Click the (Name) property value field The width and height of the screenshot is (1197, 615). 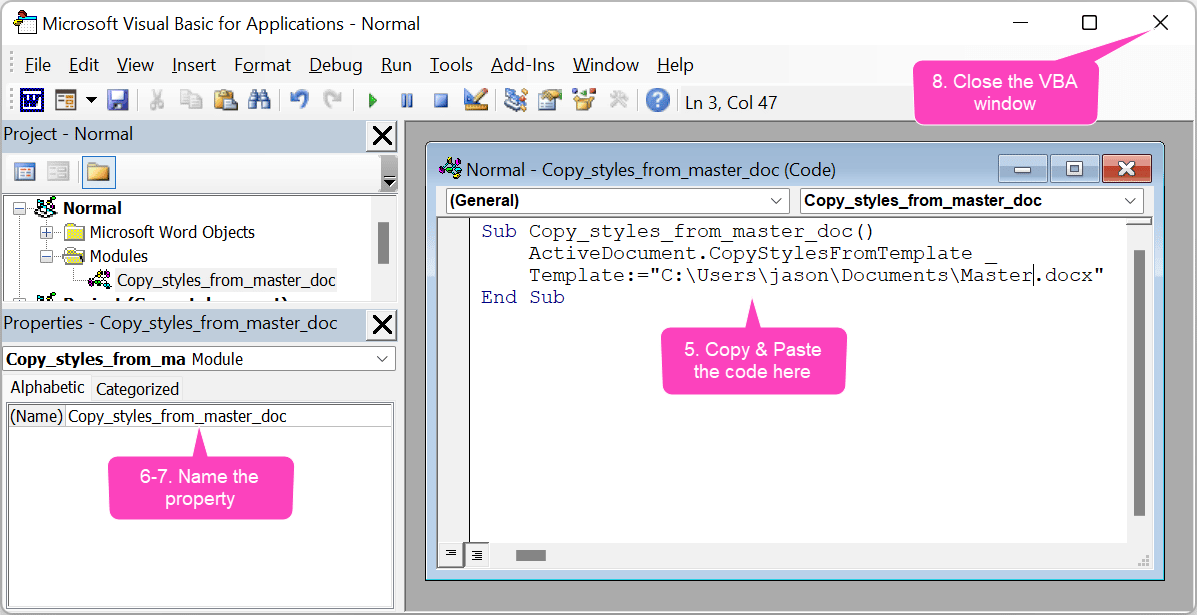228,417
